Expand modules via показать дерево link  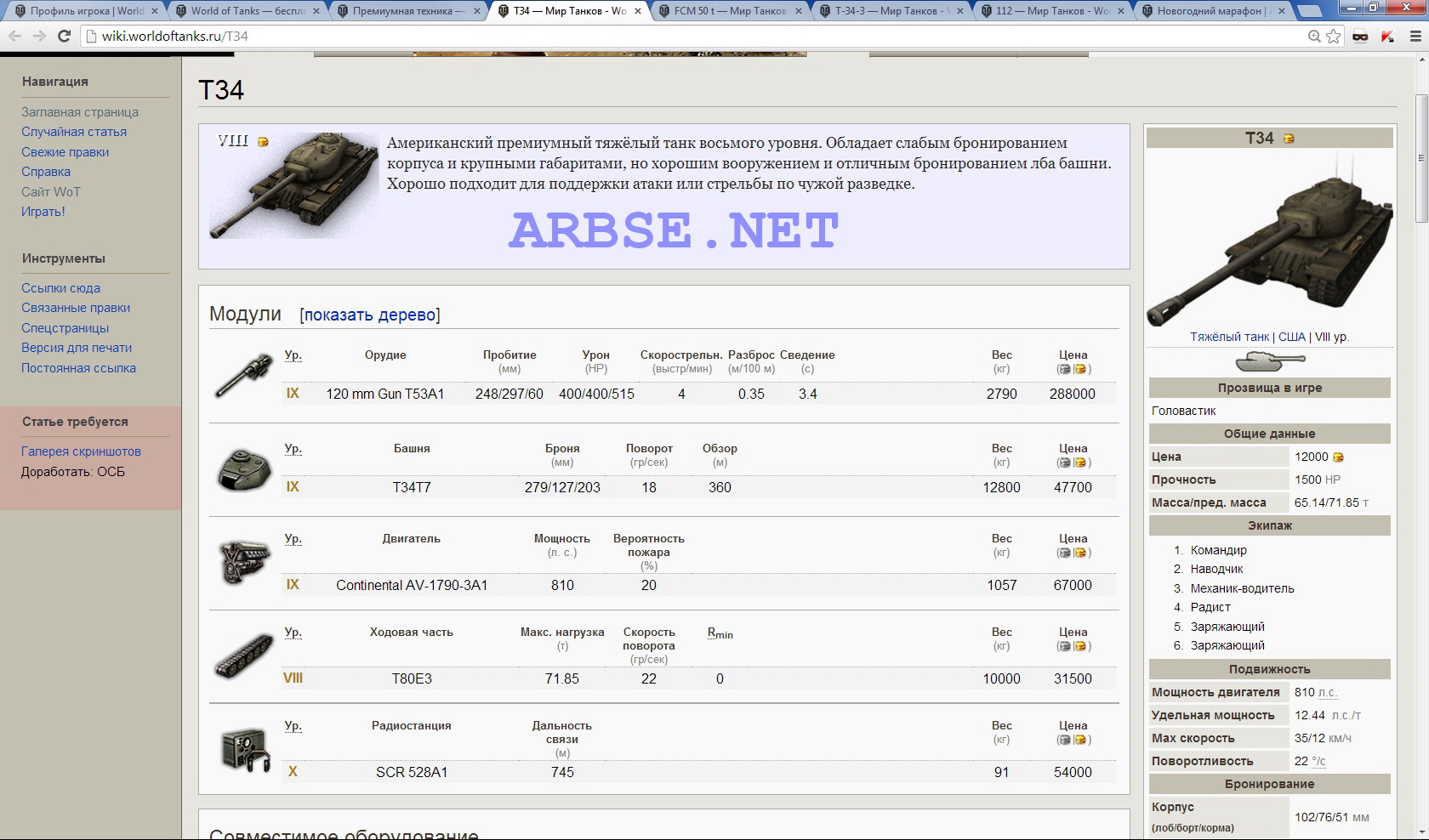370,315
